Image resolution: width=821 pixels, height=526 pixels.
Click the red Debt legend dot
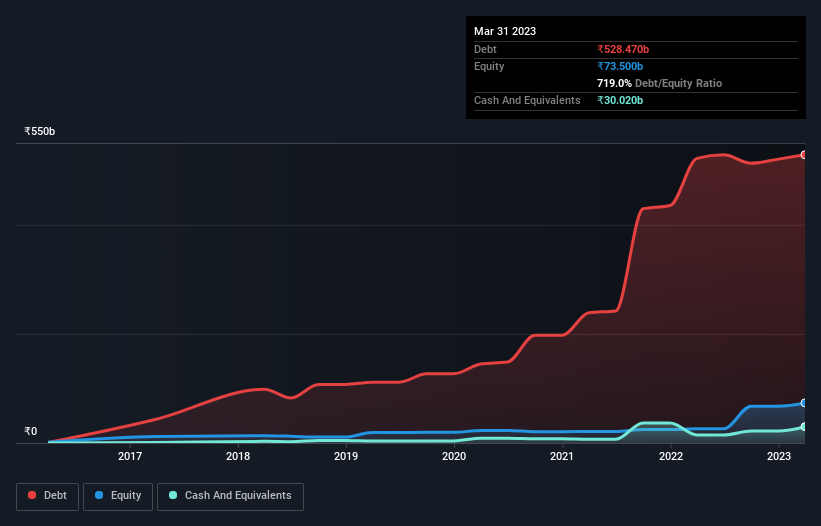point(32,495)
